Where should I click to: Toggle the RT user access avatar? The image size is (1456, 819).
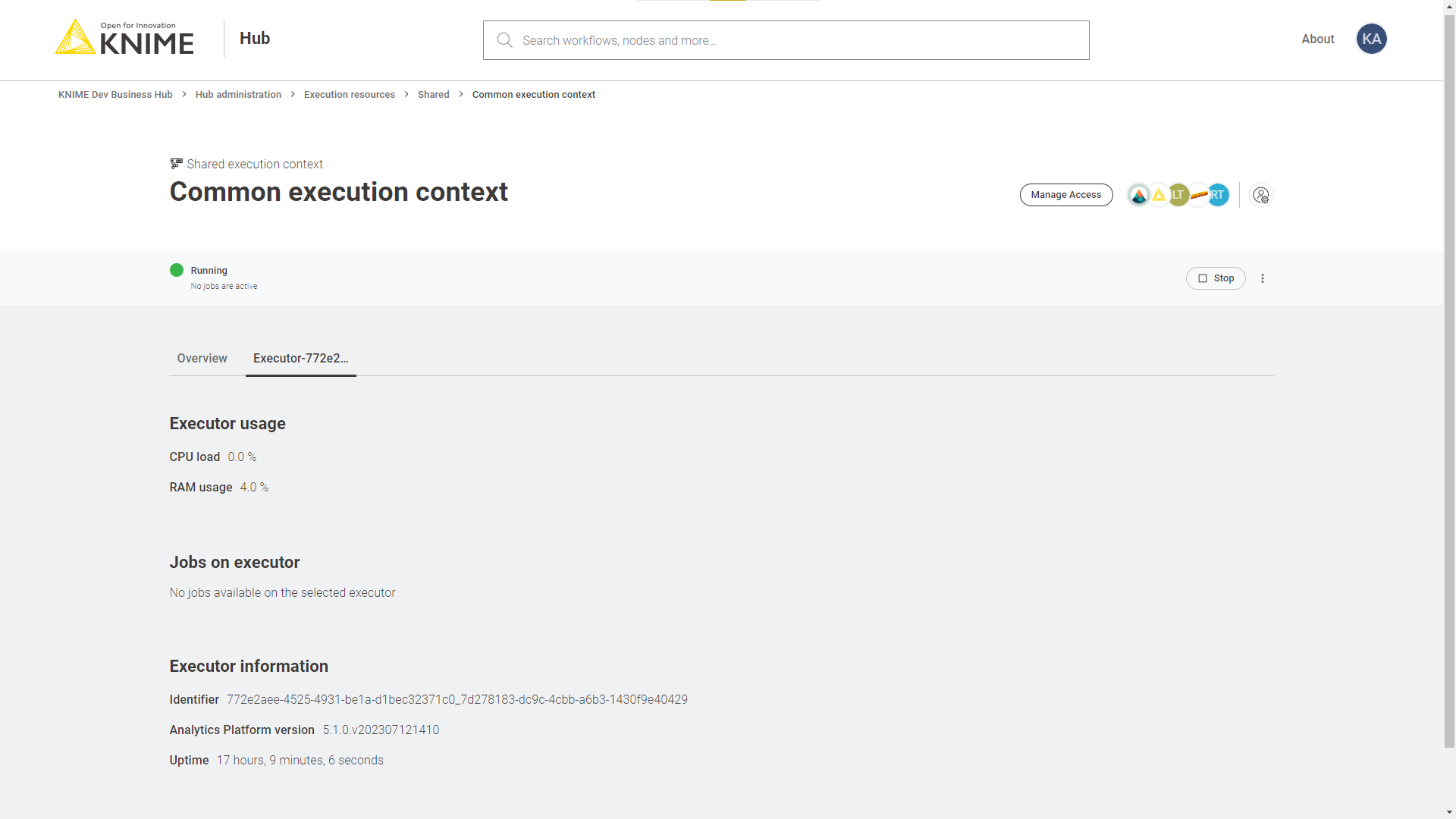(x=1218, y=195)
